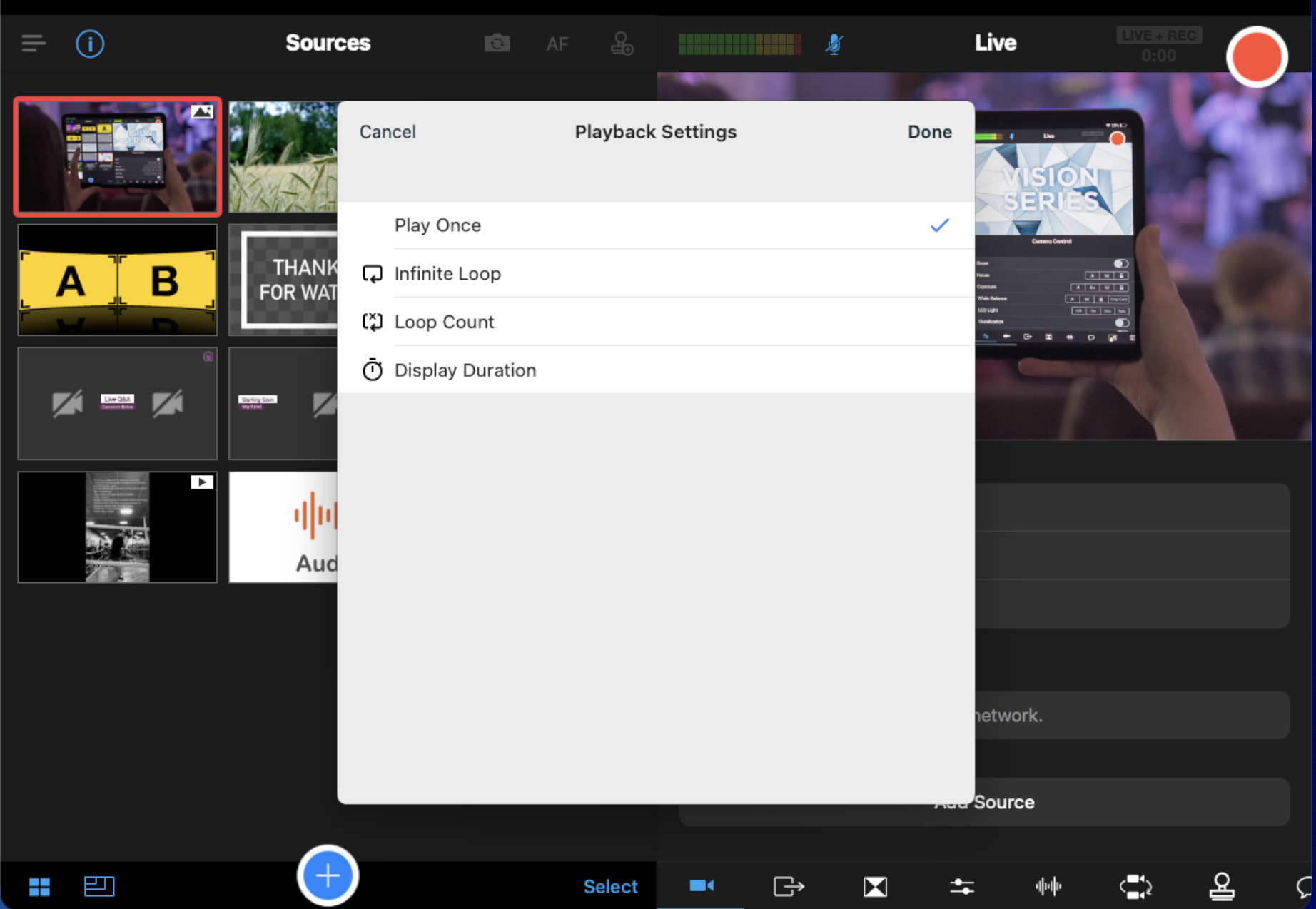
Task: Click the Add Source button
Action: (x=984, y=803)
